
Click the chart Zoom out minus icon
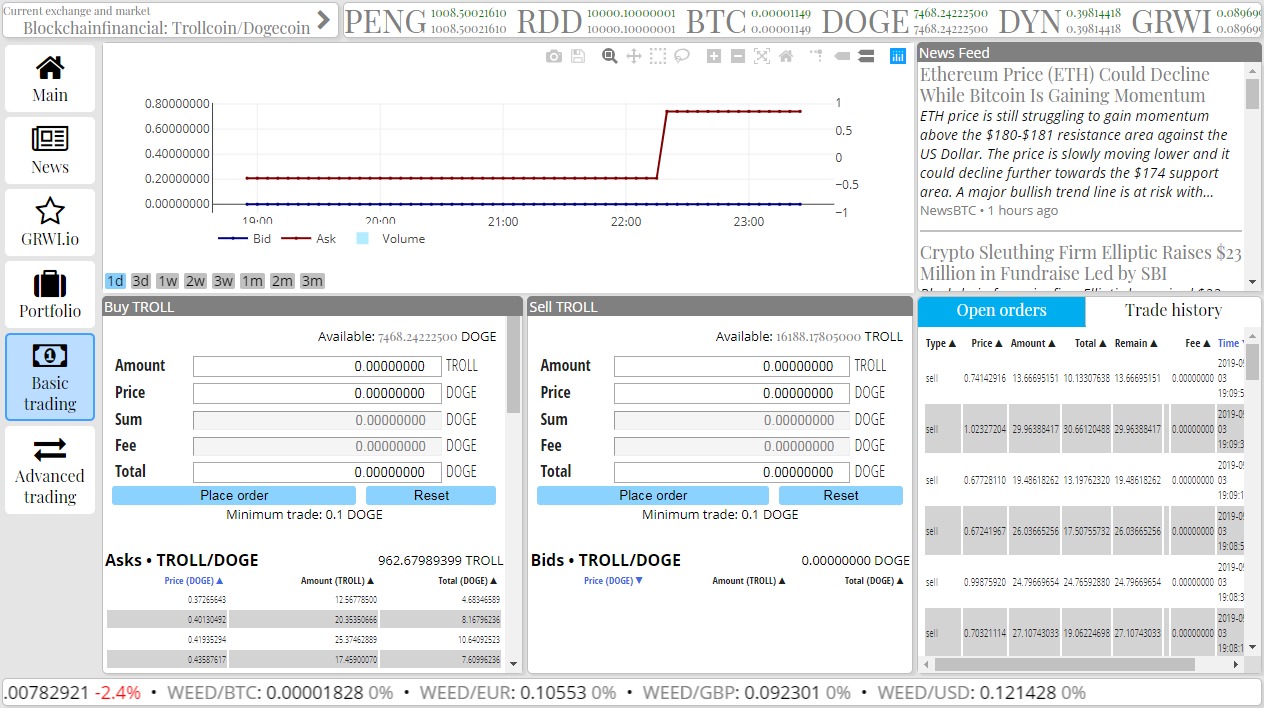click(x=738, y=57)
